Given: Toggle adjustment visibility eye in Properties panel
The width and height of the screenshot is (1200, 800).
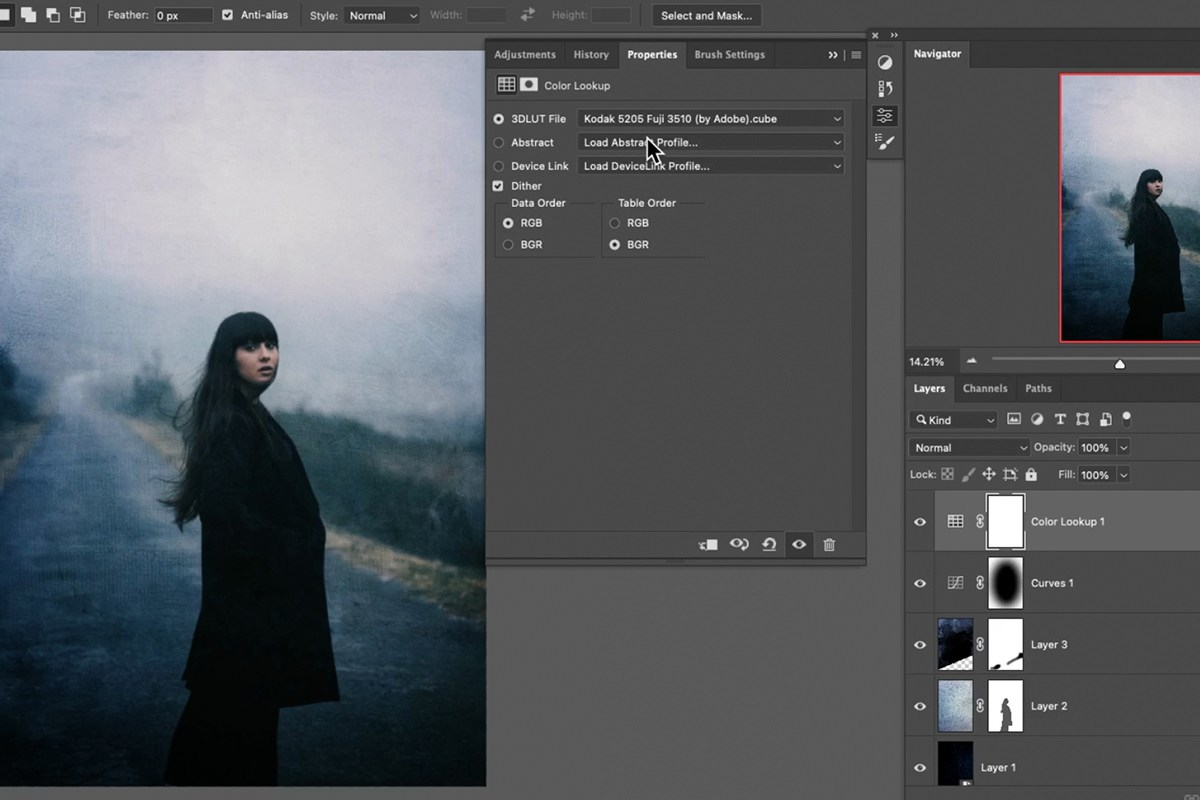Looking at the screenshot, I should (799, 545).
